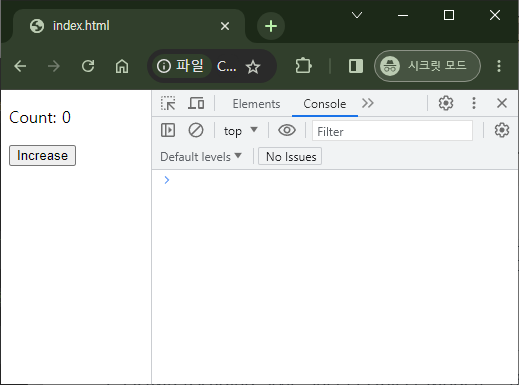
Task: Focus the console prompt line
Action: pos(335,180)
